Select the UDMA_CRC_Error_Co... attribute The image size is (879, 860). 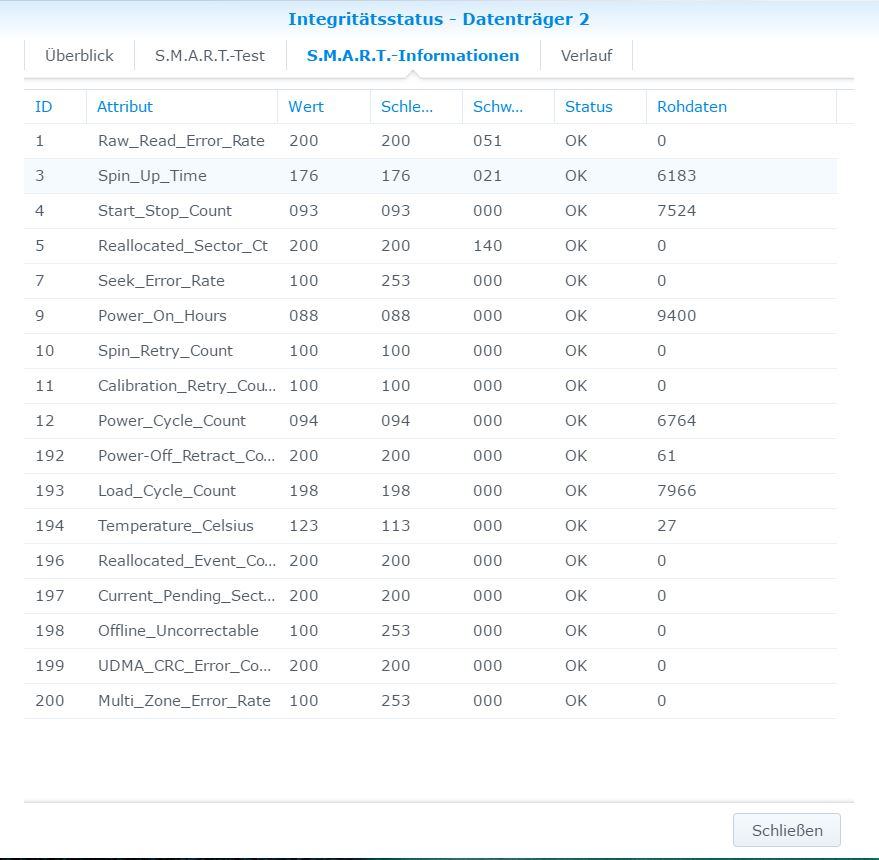coord(184,665)
